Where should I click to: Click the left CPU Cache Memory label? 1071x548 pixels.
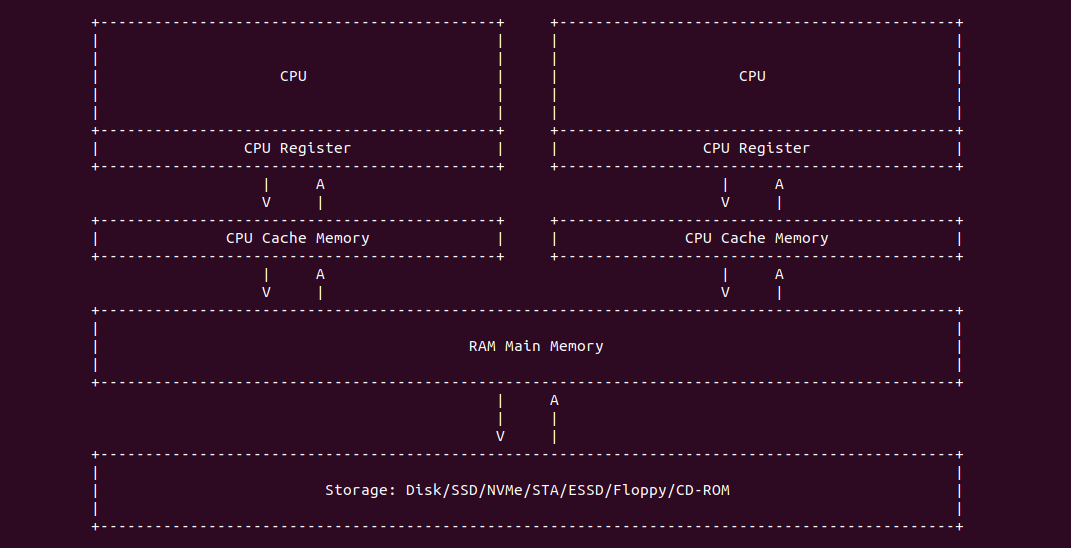(297, 238)
